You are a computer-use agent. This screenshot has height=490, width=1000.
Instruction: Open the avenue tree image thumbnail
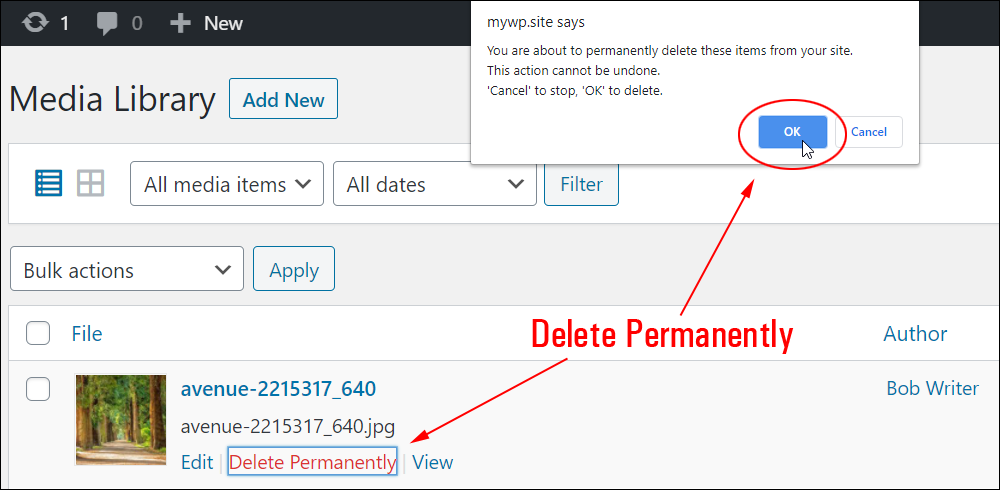[x=121, y=419]
